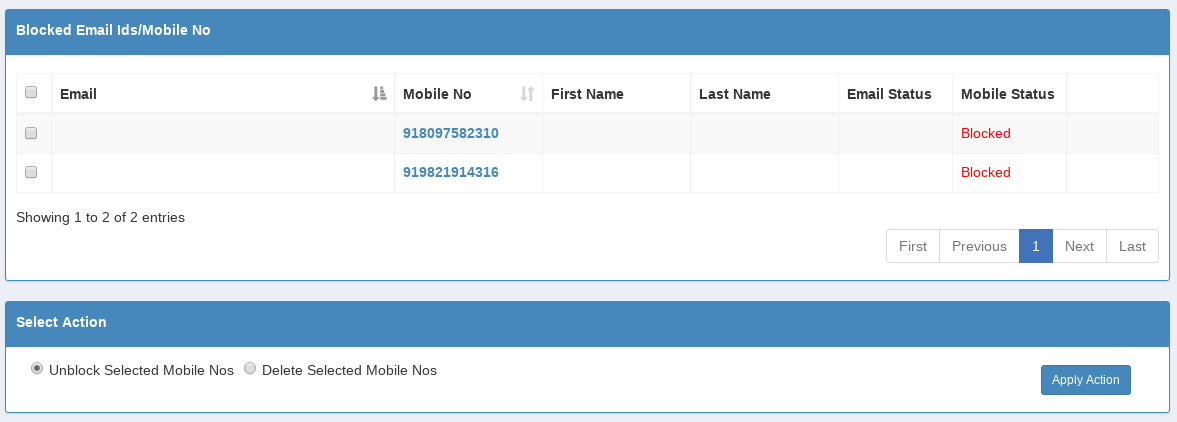Click the Next page button
The image size is (1177, 422).
click(x=1079, y=246)
